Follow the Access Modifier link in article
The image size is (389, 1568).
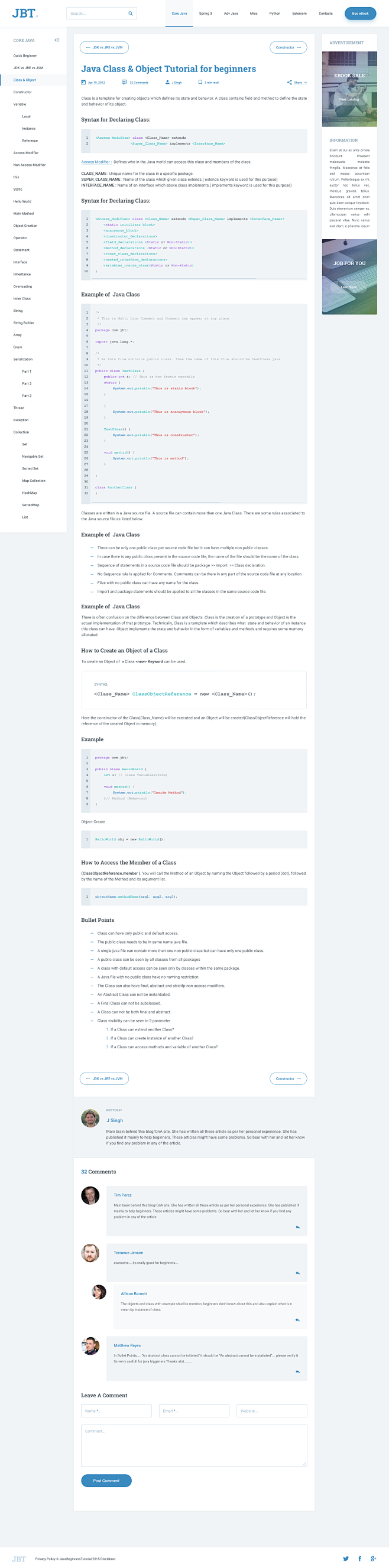pyautogui.click(x=96, y=162)
